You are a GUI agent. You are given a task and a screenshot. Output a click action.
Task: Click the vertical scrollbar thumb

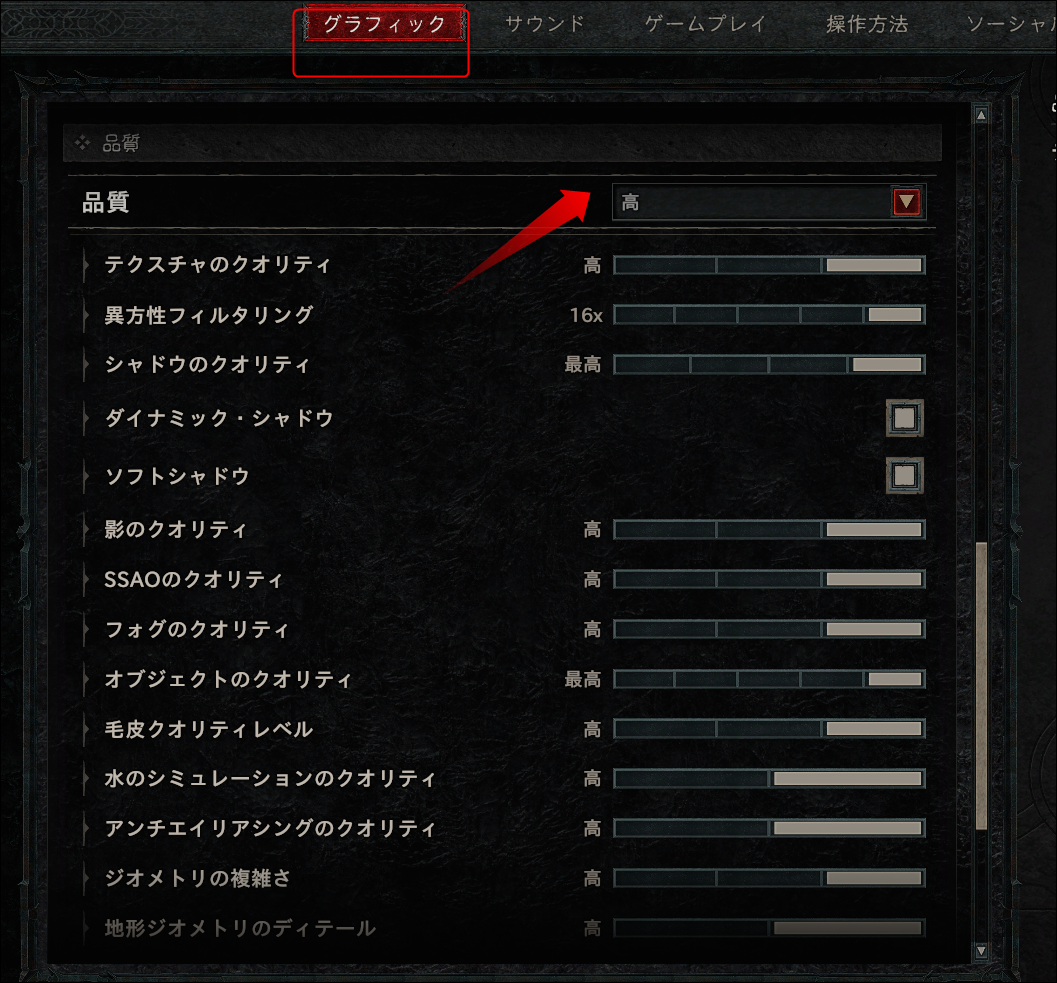[981, 686]
